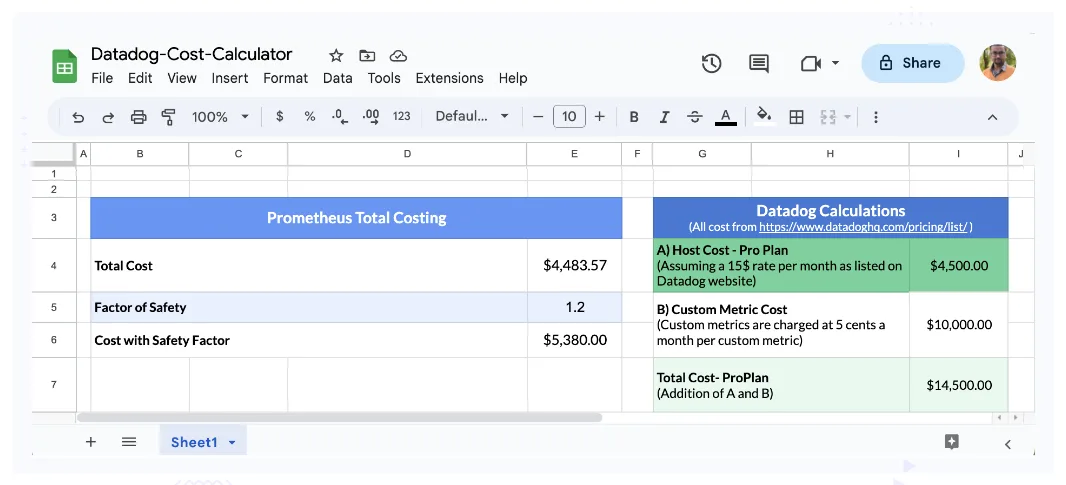This screenshot has width=1066, height=485.
Task: Decrease decimal places
Action: click(x=340, y=117)
